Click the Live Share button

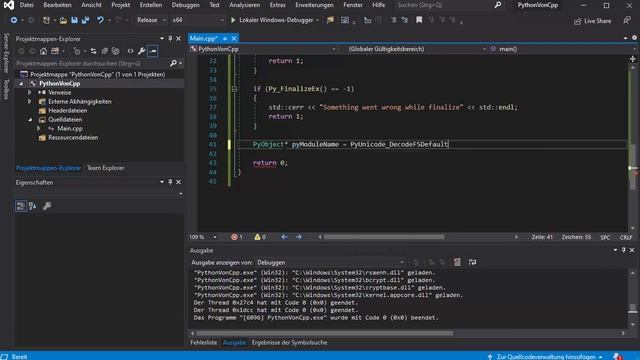pyautogui.click(x=593, y=21)
